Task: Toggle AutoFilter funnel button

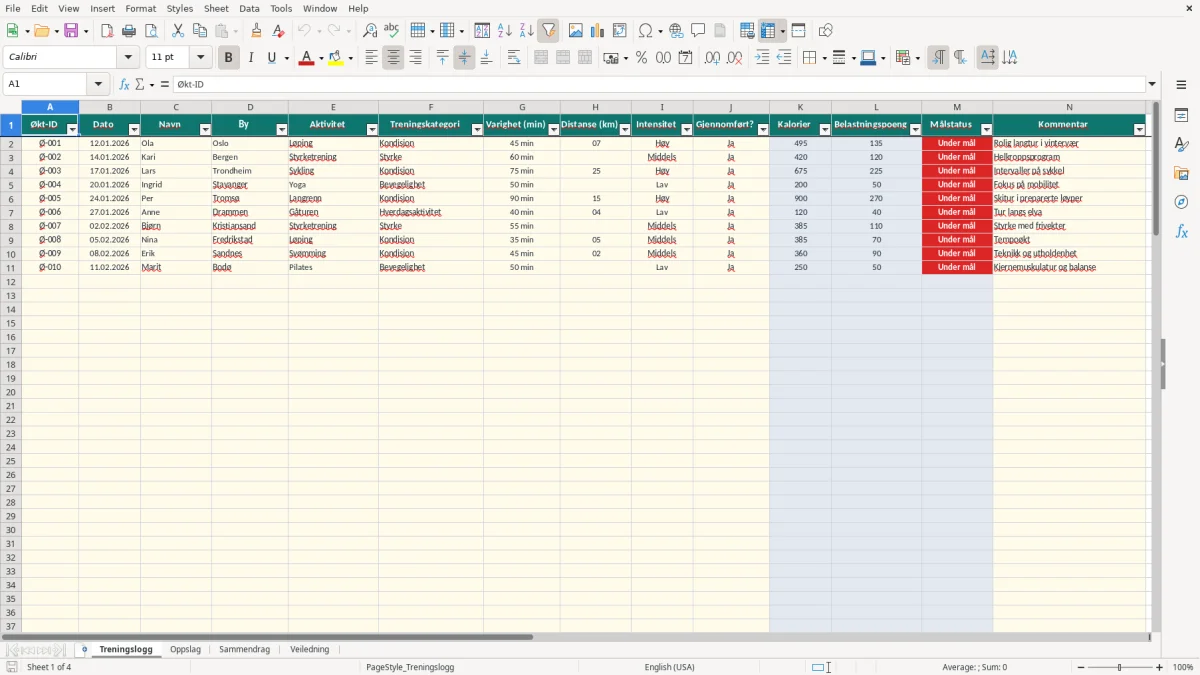Action: click(x=548, y=31)
